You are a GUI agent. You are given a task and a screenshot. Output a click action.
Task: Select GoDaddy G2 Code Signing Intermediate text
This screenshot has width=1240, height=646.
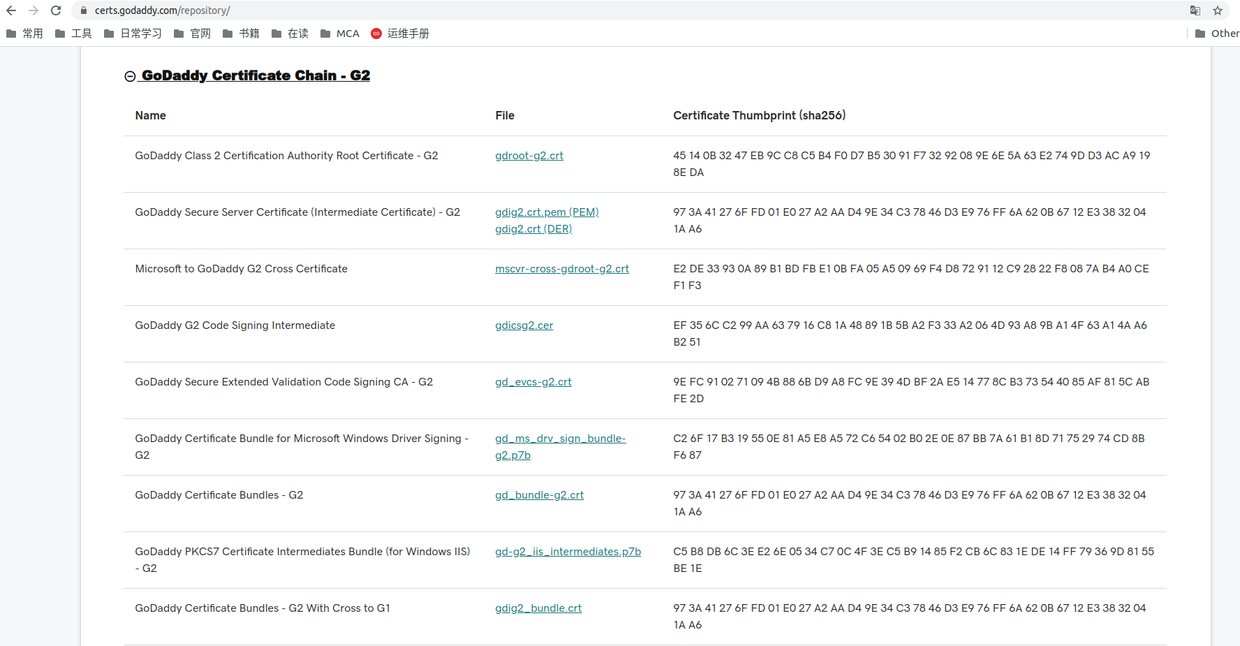coord(235,325)
